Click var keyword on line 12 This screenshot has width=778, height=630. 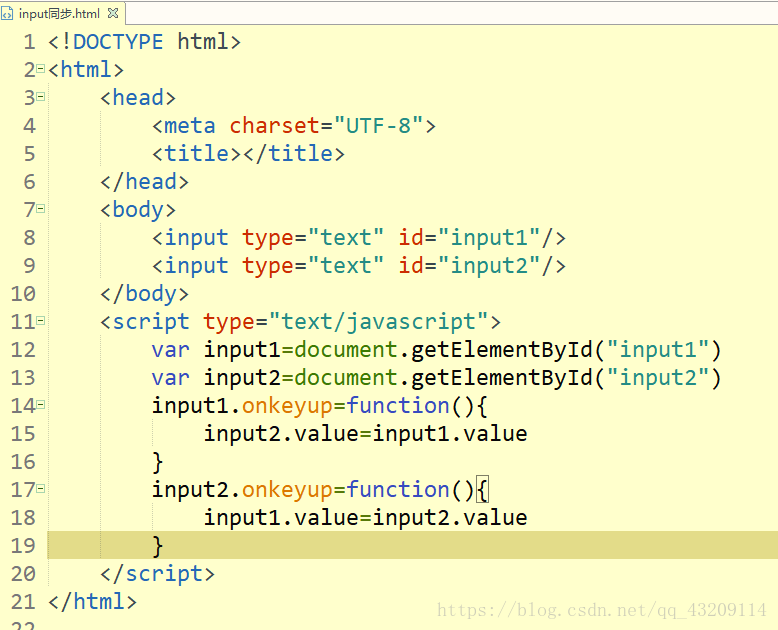click(x=171, y=350)
